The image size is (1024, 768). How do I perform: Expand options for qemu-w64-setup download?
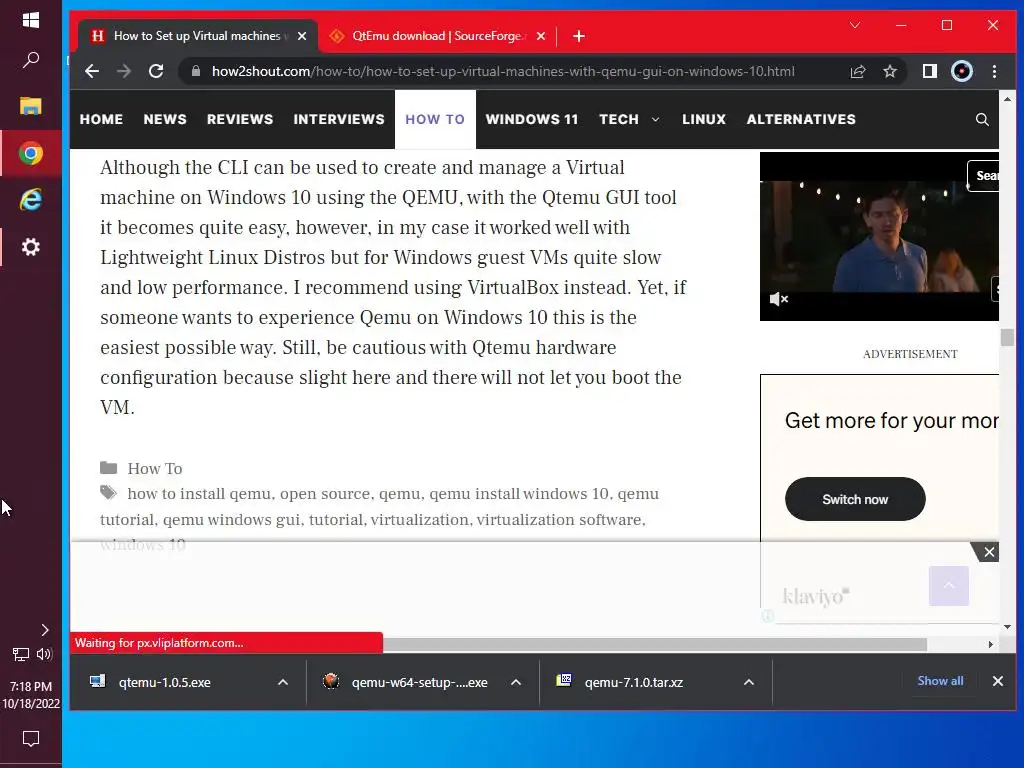[x=516, y=682]
